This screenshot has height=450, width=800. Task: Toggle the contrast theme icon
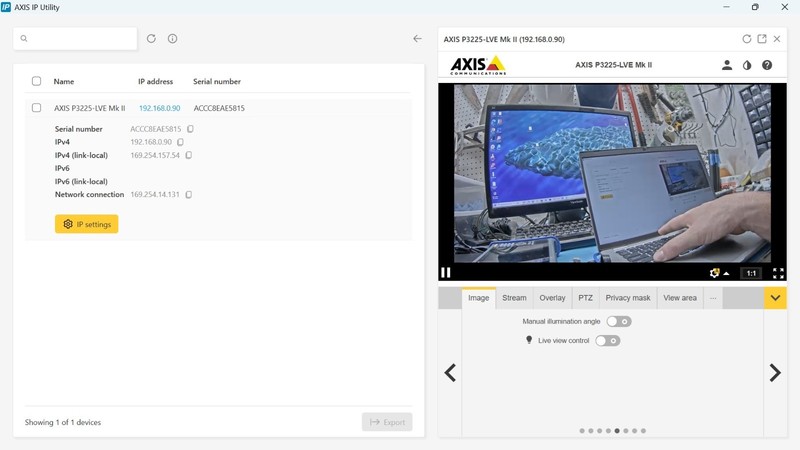pos(747,65)
